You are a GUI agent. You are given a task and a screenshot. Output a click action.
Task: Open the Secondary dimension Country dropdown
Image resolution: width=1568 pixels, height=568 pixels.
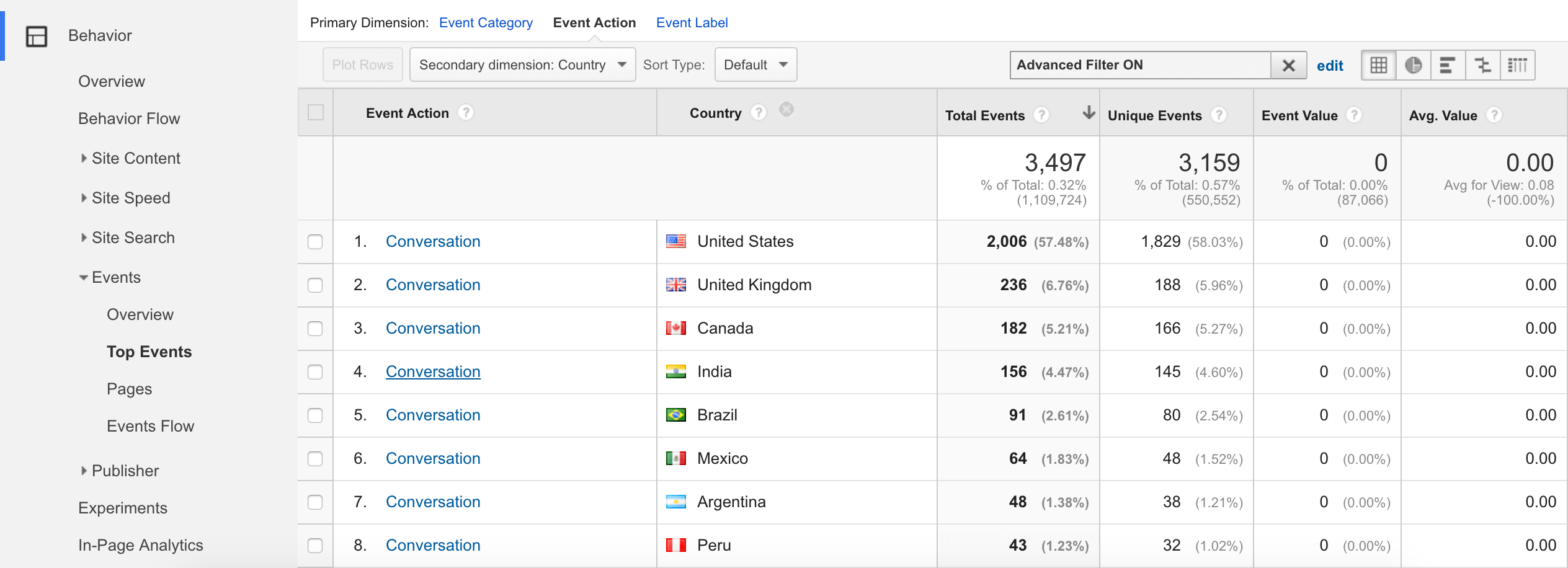pyautogui.click(x=522, y=64)
